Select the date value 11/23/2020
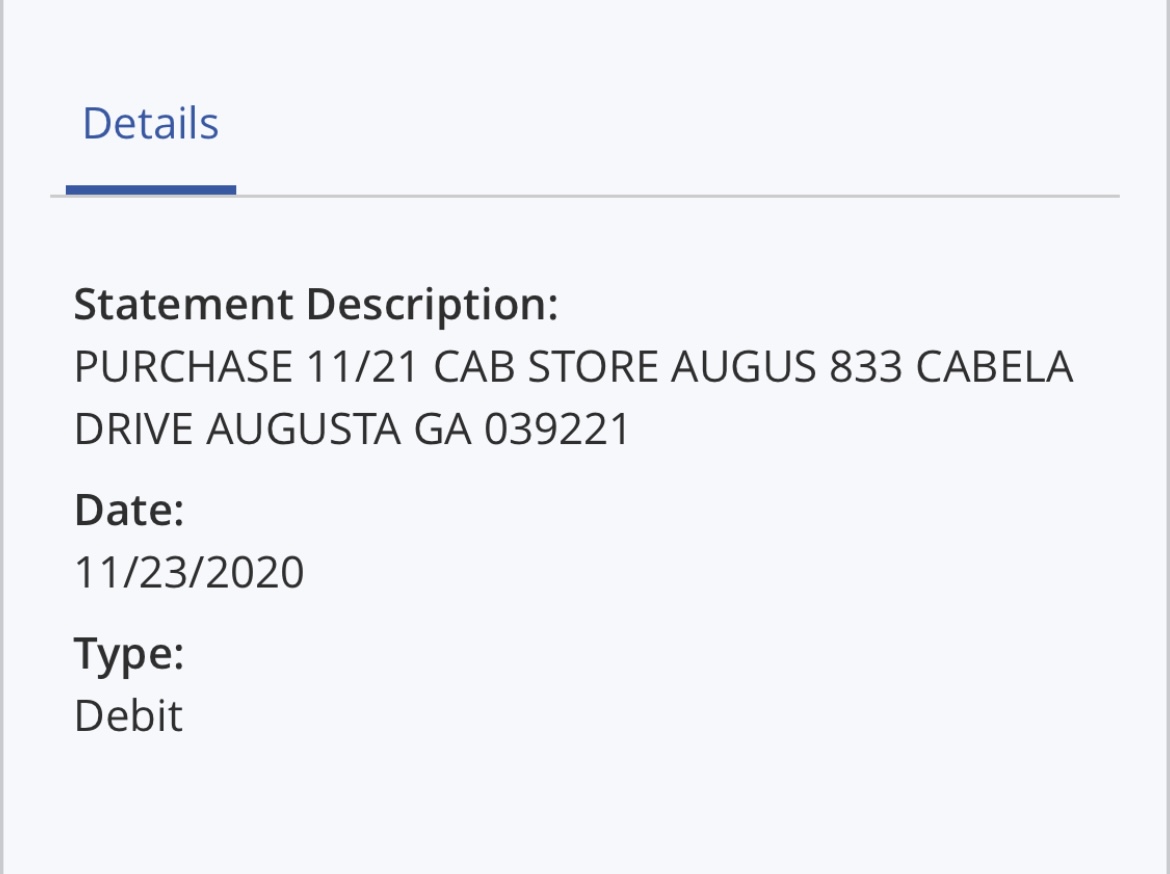The image size is (1170, 874). [x=189, y=572]
